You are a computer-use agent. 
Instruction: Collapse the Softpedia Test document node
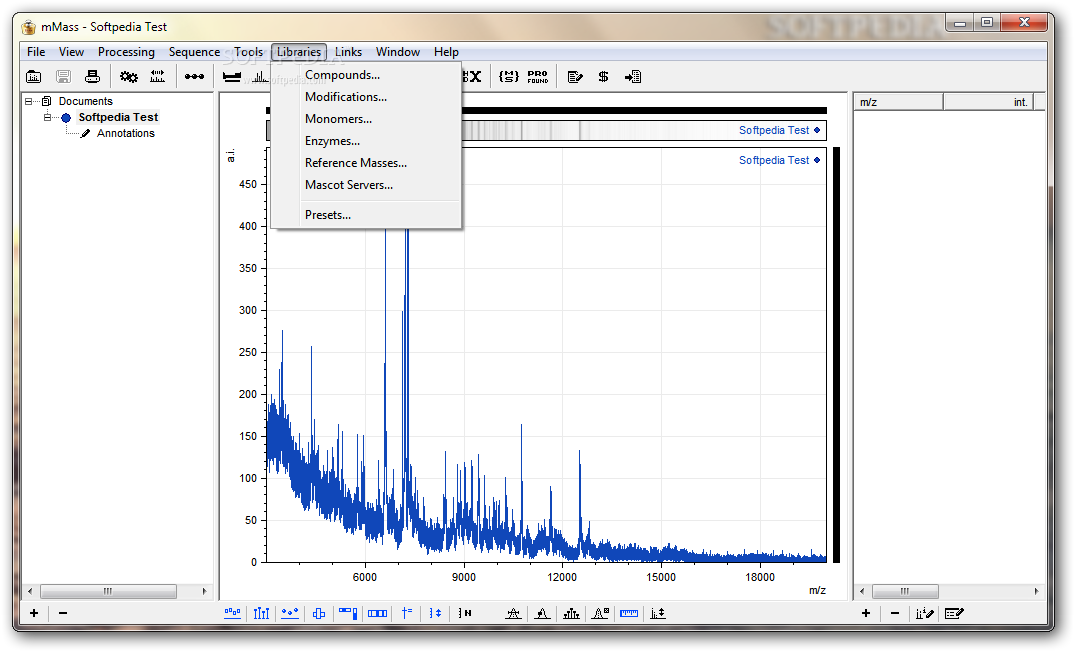47,117
